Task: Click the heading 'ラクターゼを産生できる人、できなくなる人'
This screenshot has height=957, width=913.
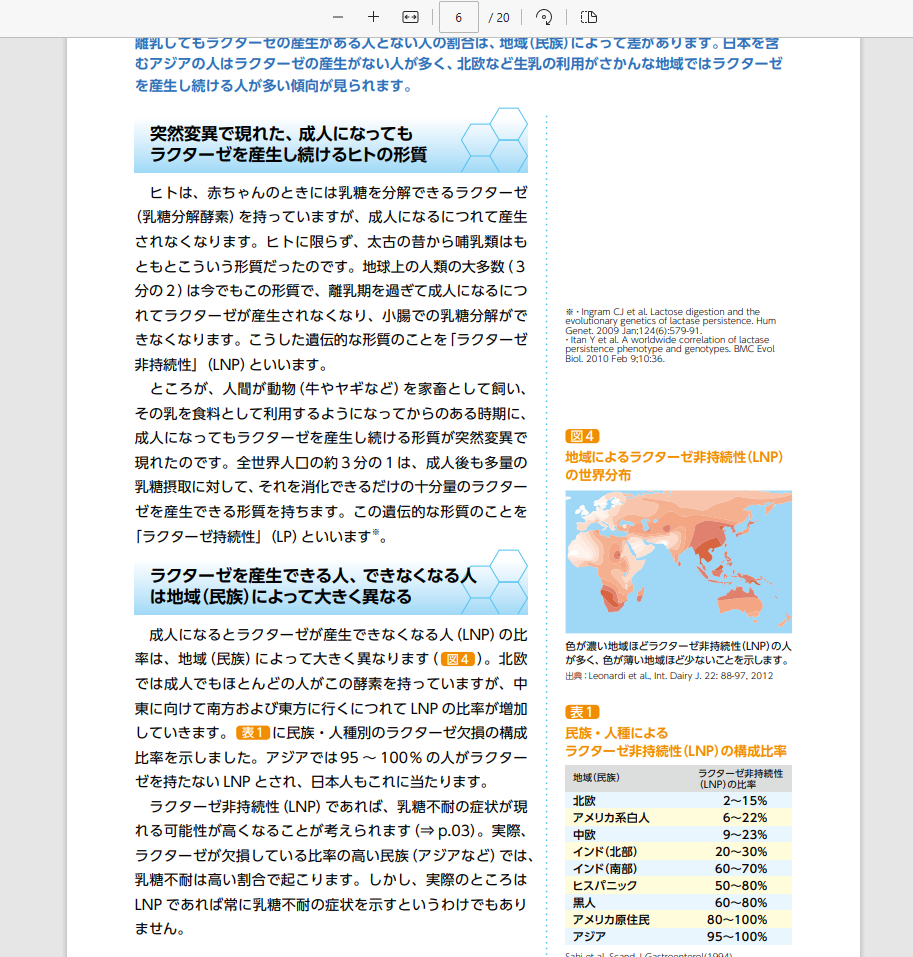Action: [x=313, y=576]
